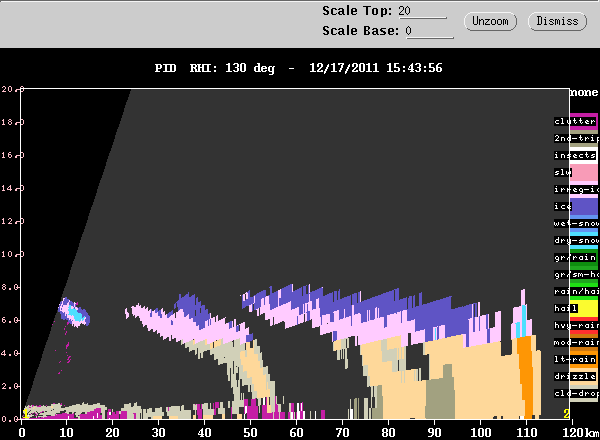The height and width of the screenshot is (440, 600).
Task: Select the purple ice color swatch
Action: 584,206
